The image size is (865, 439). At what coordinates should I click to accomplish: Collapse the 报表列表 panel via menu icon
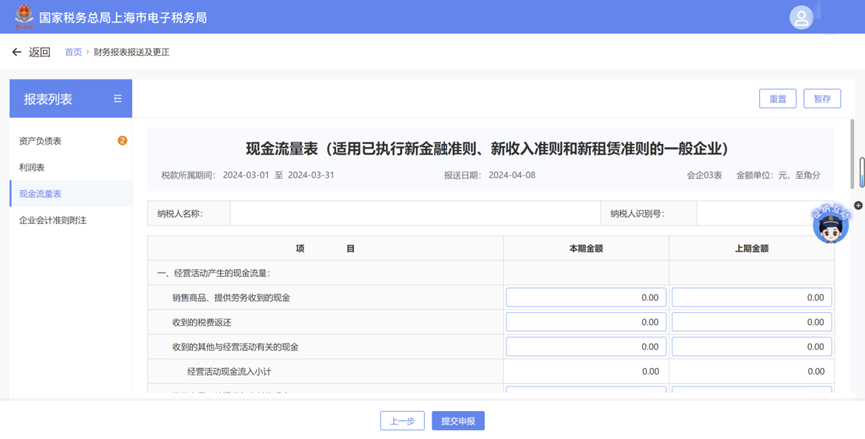(x=118, y=98)
